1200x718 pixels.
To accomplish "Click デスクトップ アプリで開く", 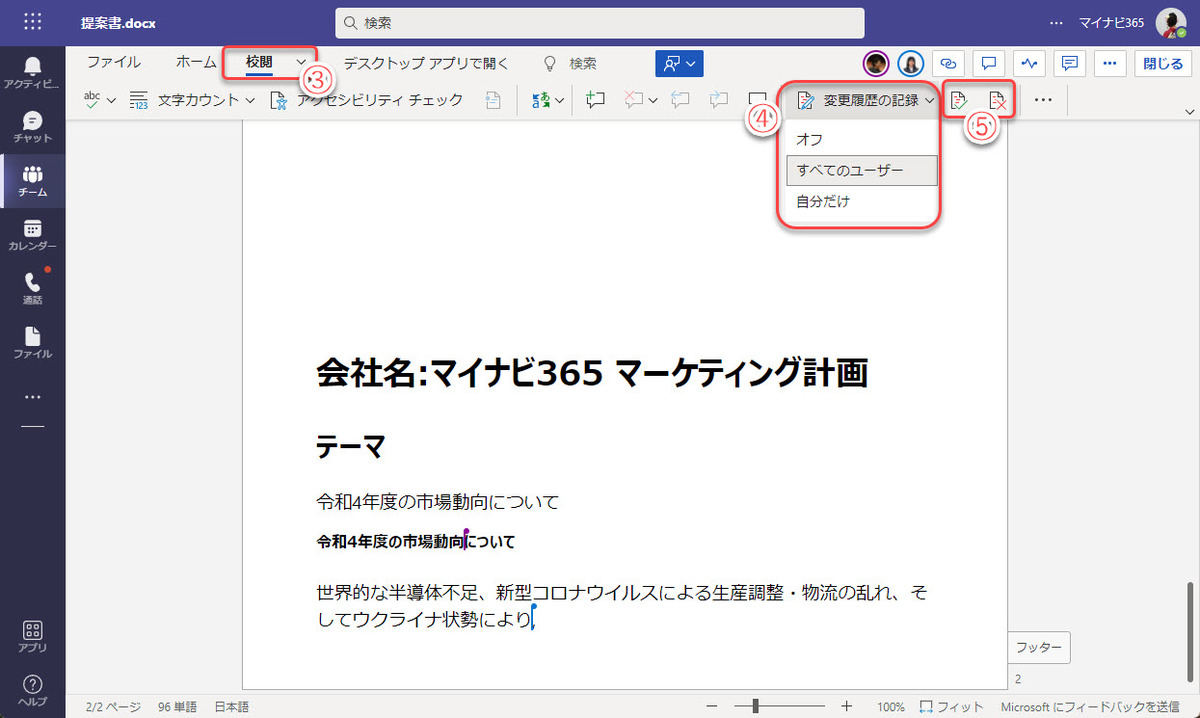I will [426, 63].
